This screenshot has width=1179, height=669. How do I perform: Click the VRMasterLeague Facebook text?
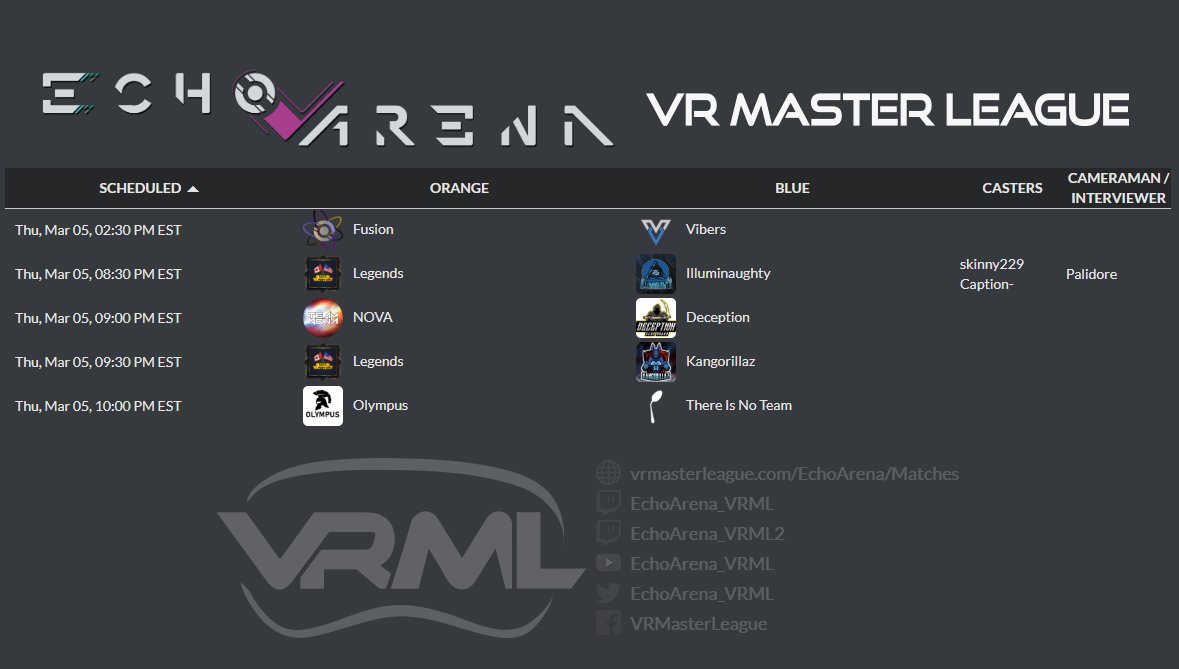coord(699,624)
